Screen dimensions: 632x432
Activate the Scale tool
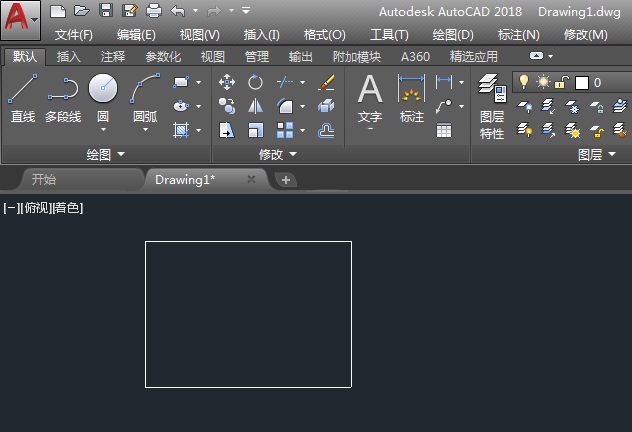pos(255,130)
